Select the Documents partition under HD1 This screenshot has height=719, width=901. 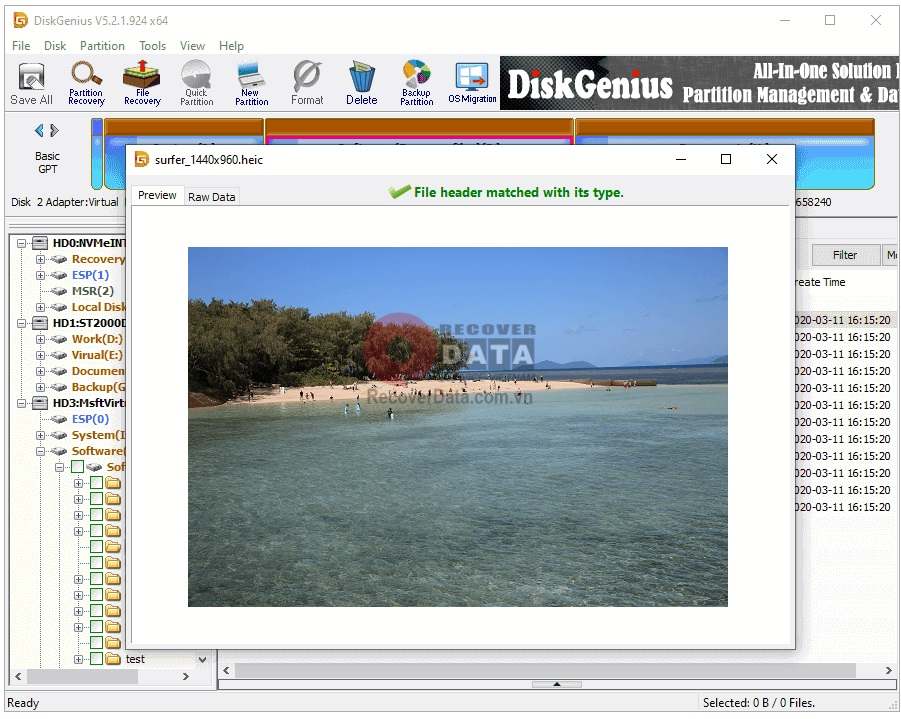click(x=98, y=371)
